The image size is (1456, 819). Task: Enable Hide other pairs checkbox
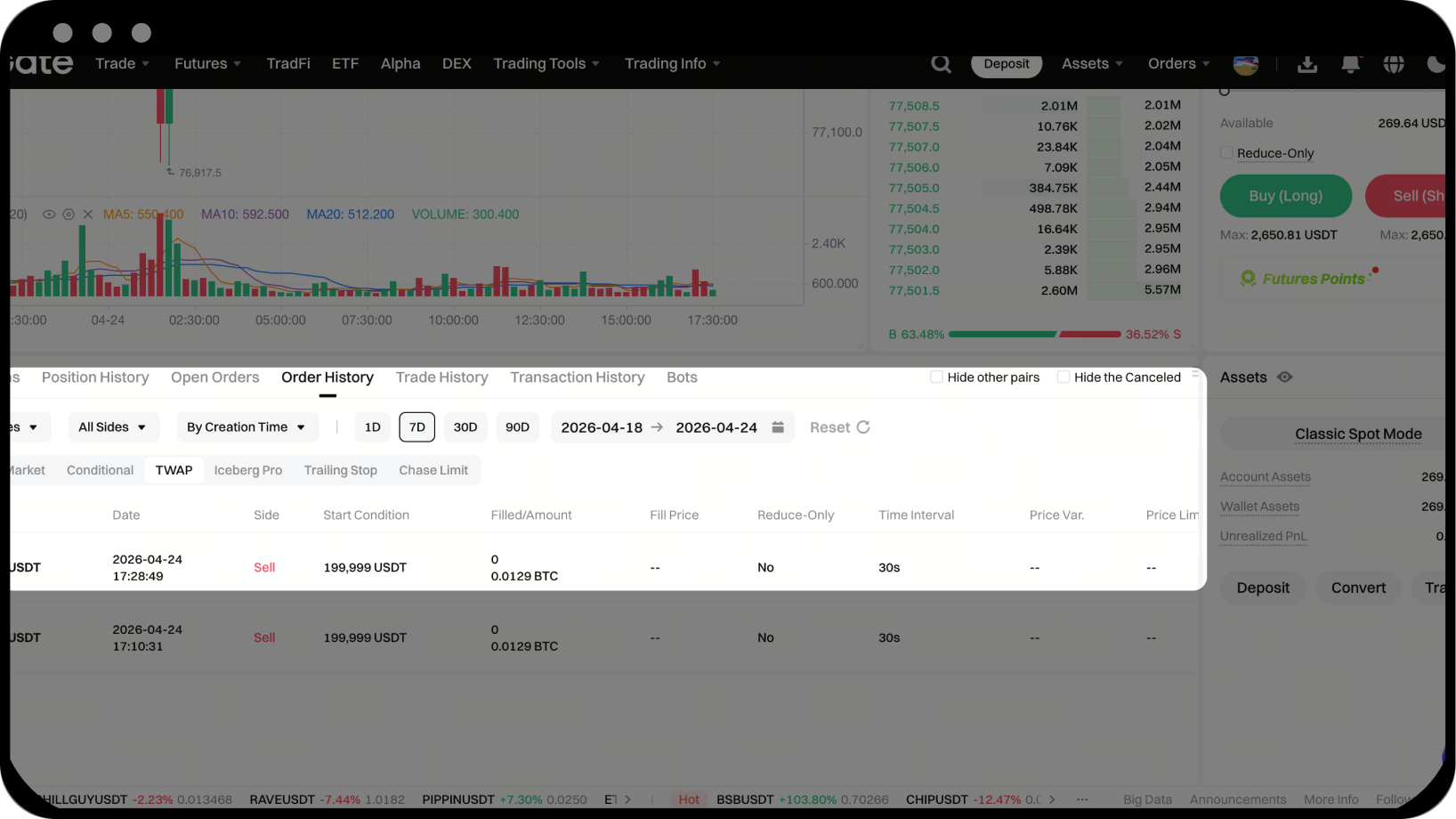[936, 377]
